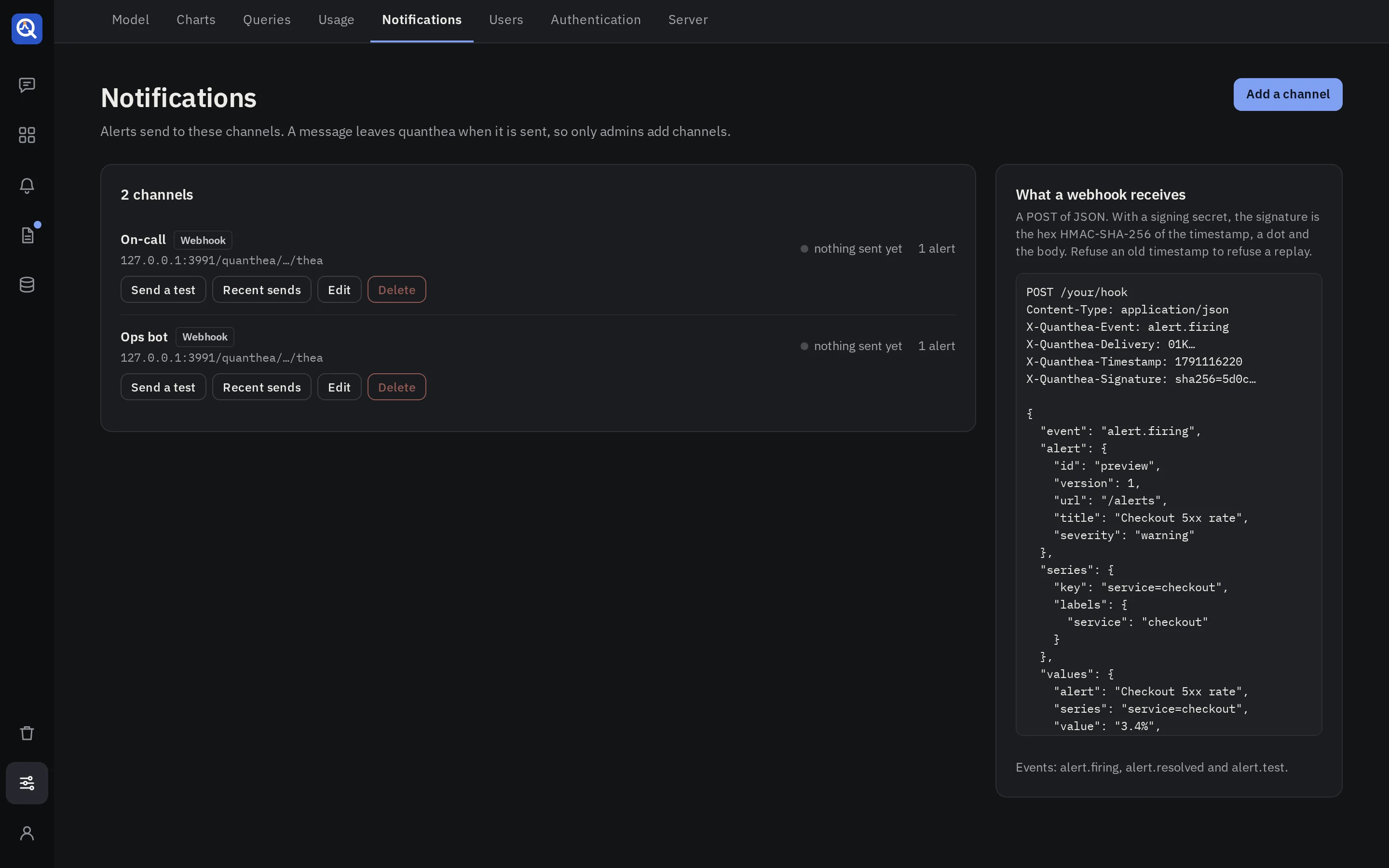Click the Events list footer text

point(1151,768)
